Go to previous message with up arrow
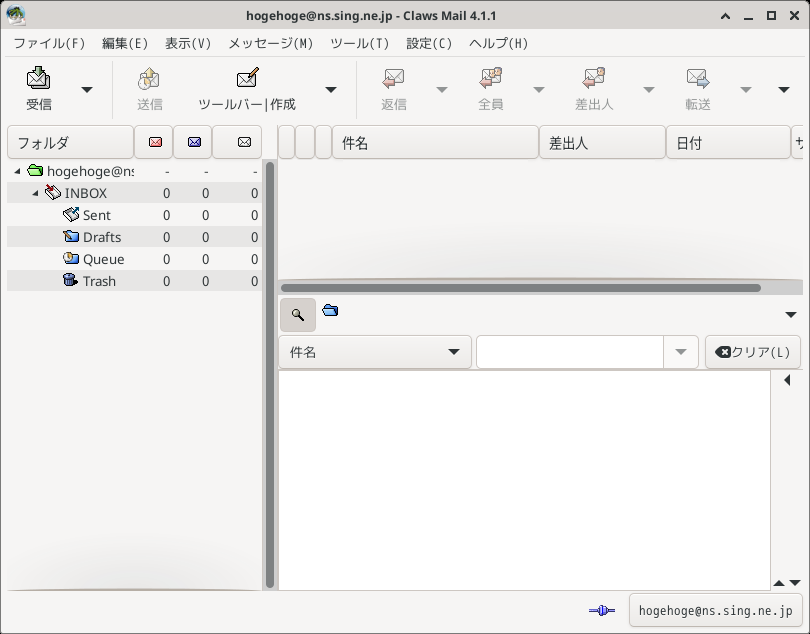The image size is (810, 634). click(x=779, y=583)
